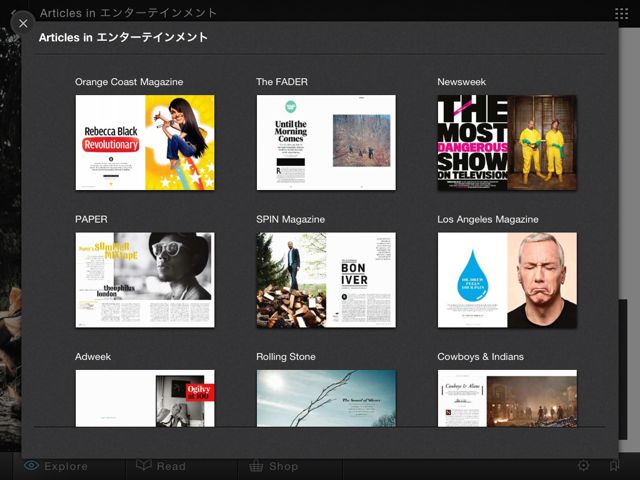Click The FADER title label
Image resolution: width=640 pixels, height=480 pixels.
pos(282,82)
